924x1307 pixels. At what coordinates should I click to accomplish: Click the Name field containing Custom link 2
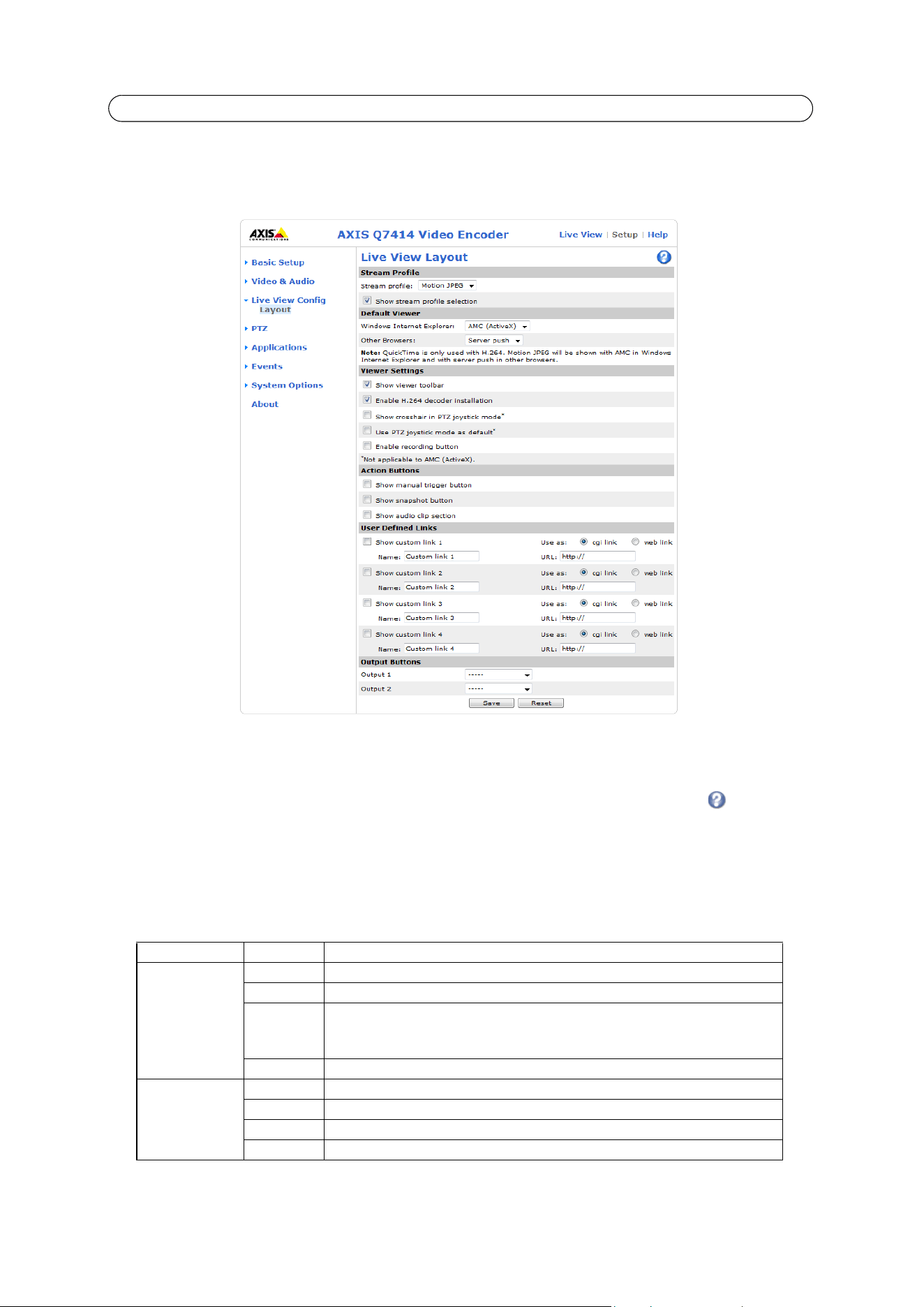[x=441, y=587]
